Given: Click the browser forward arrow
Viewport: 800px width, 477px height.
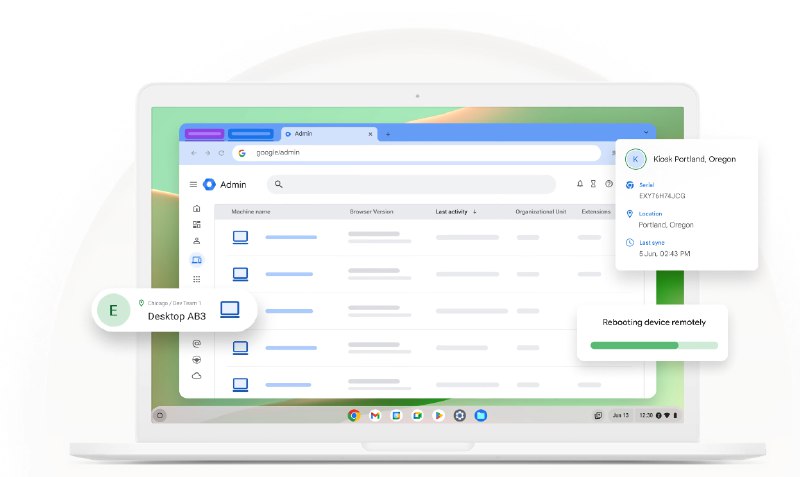Looking at the screenshot, I should pyautogui.click(x=208, y=153).
